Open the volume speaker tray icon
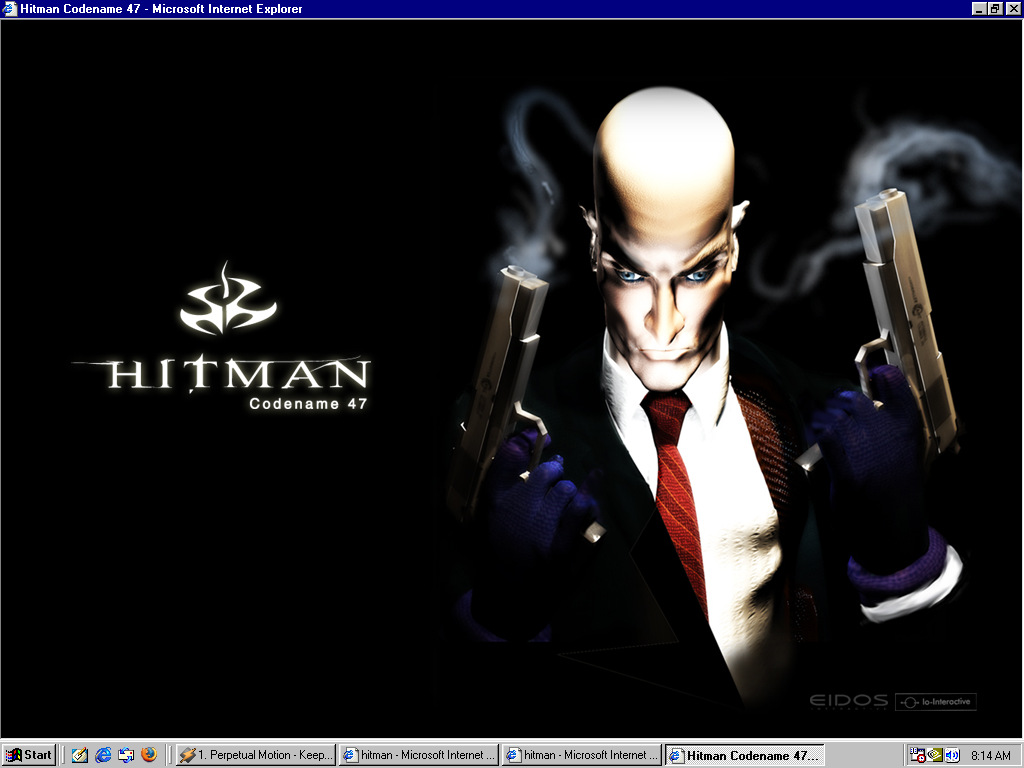 952,755
